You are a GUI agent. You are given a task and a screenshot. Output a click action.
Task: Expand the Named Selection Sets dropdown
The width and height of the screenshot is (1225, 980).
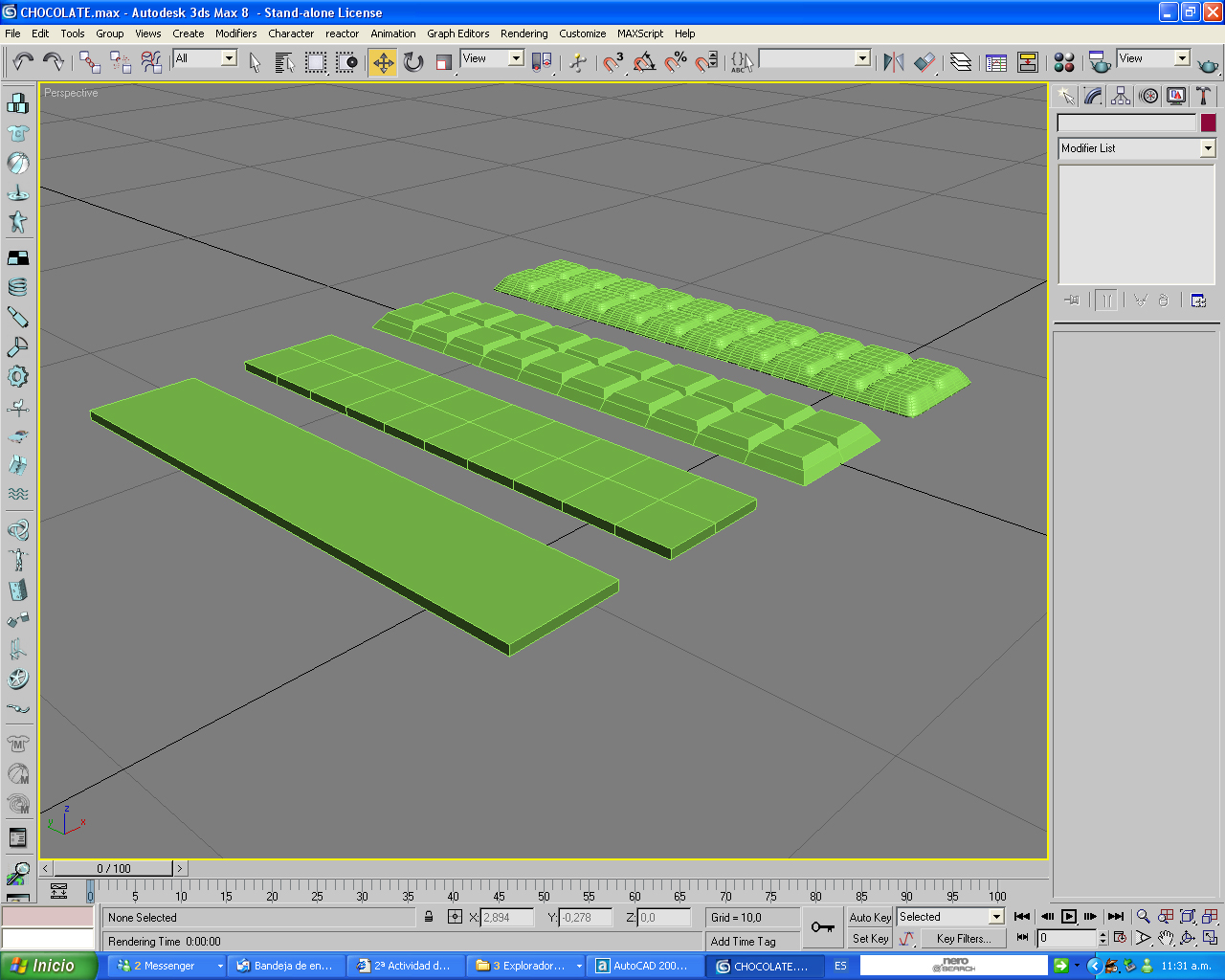(x=814, y=58)
